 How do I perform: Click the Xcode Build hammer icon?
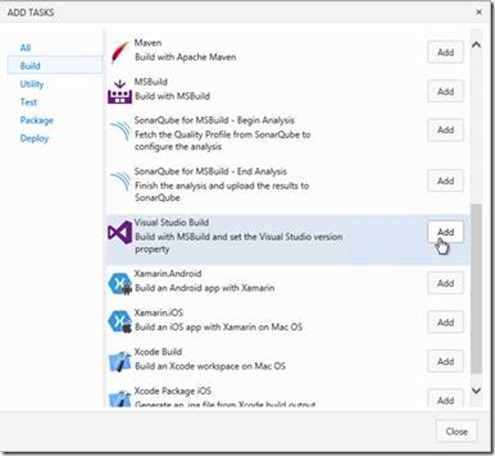click(x=120, y=362)
